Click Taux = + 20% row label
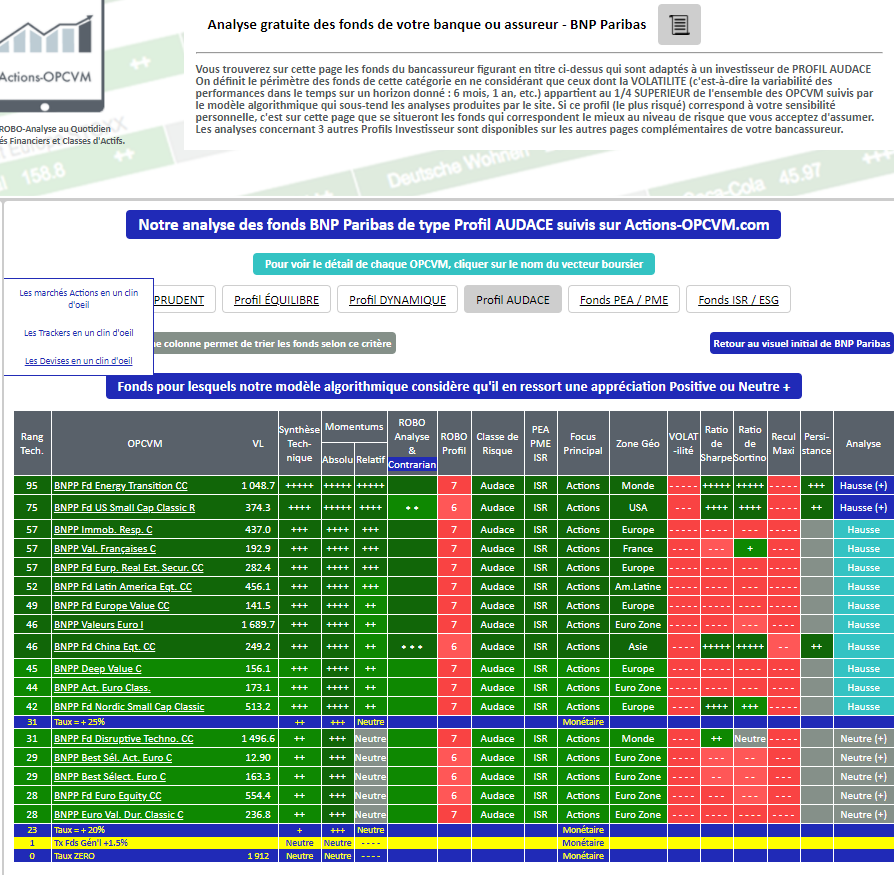Screen dimensions: 894x875 tap(79, 830)
